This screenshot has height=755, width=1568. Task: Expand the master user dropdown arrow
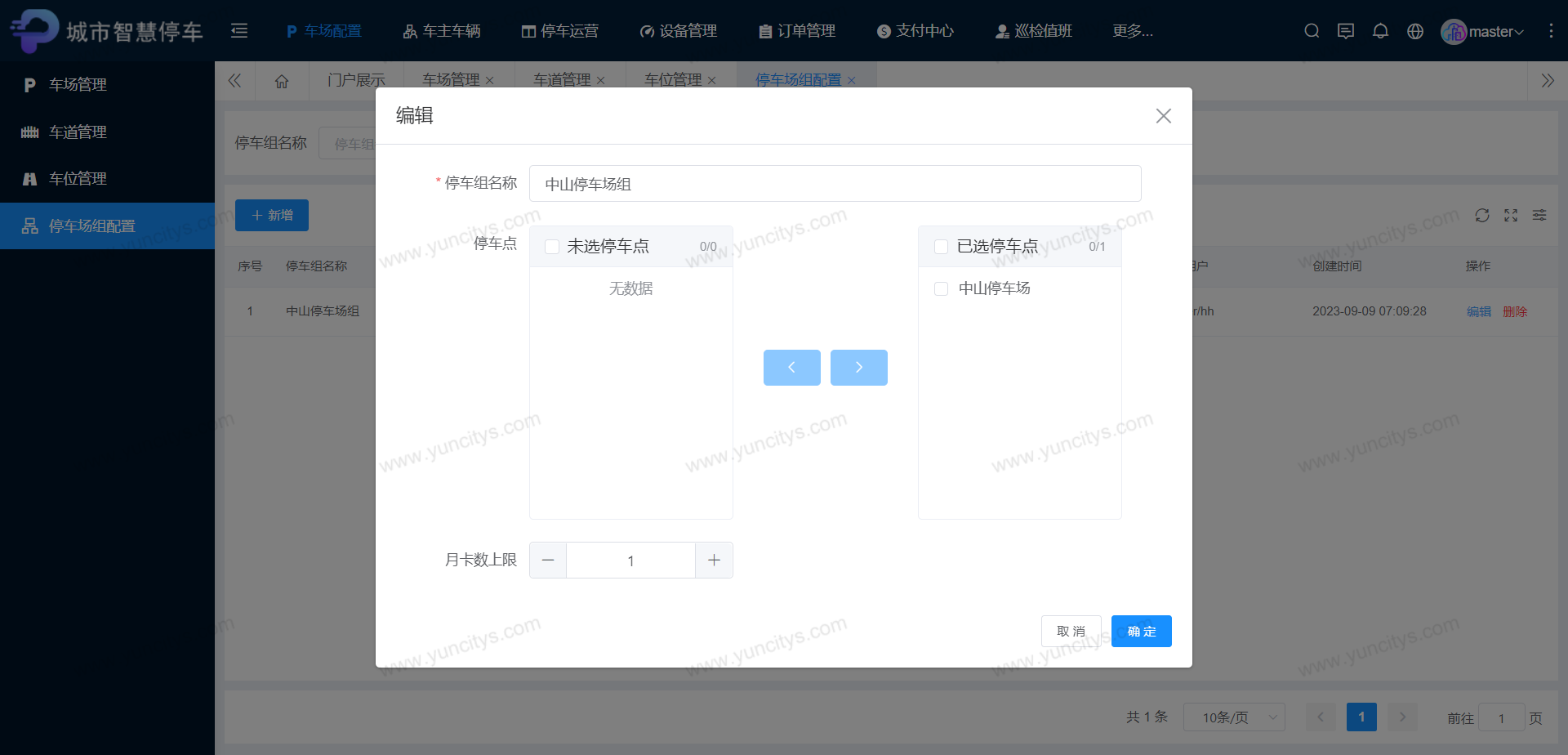coord(1519,33)
